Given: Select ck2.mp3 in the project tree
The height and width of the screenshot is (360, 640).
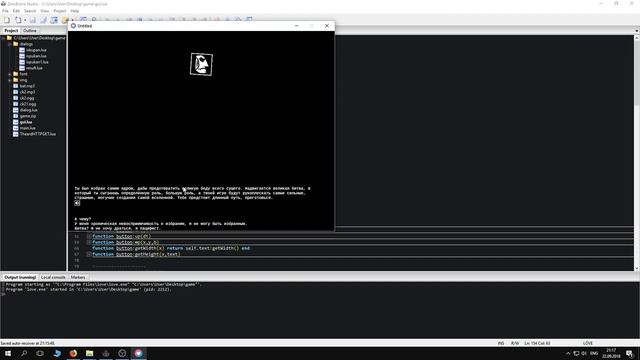Looking at the screenshot, I should [27, 92].
